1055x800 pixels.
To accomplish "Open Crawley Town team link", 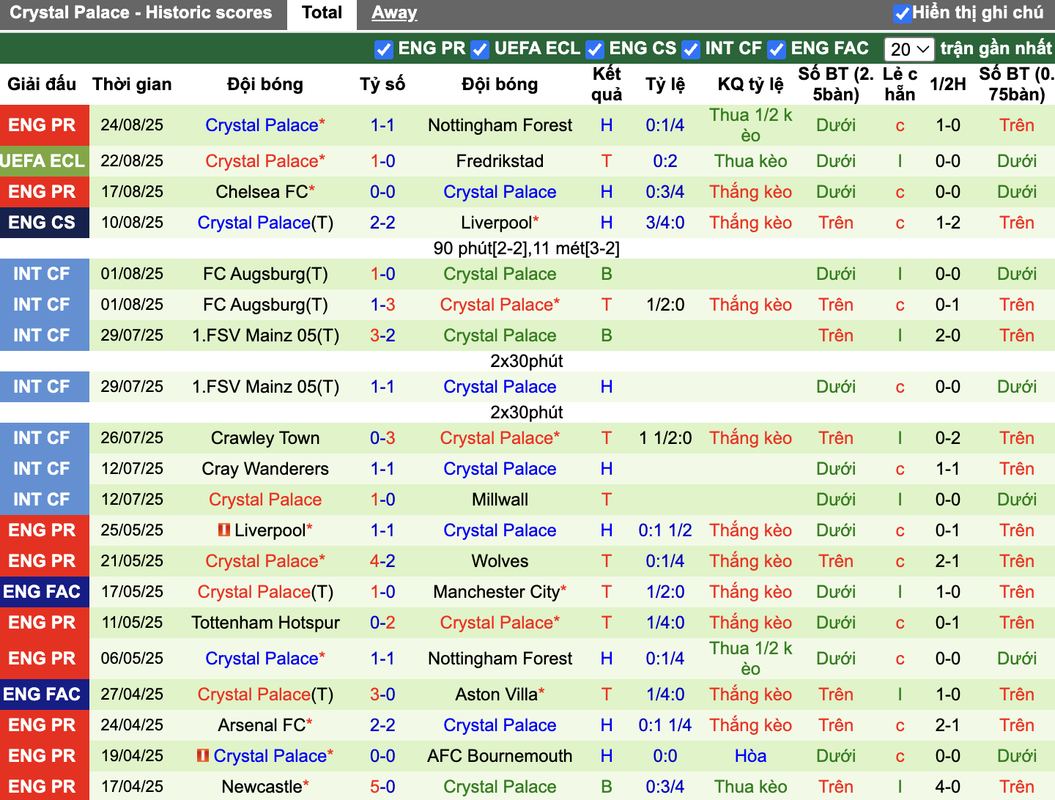I will pos(265,438).
